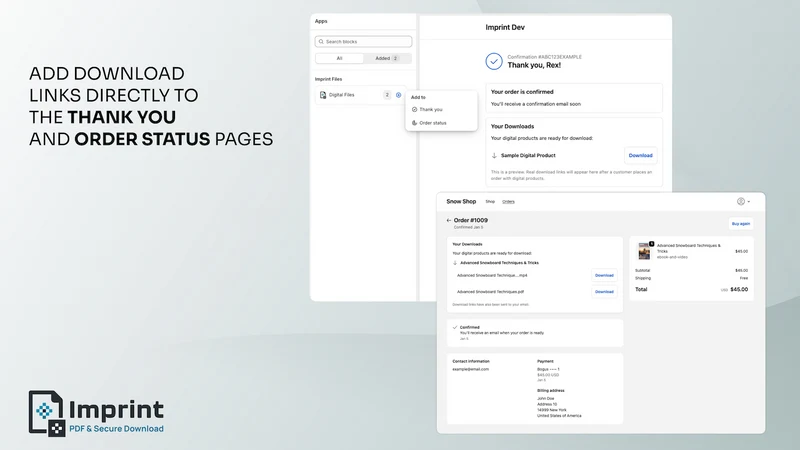This screenshot has width=800, height=450.
Task: Click the arrow icon beside Advanced Snowboard Techniques & Tricks
Action: pos(455,263)
